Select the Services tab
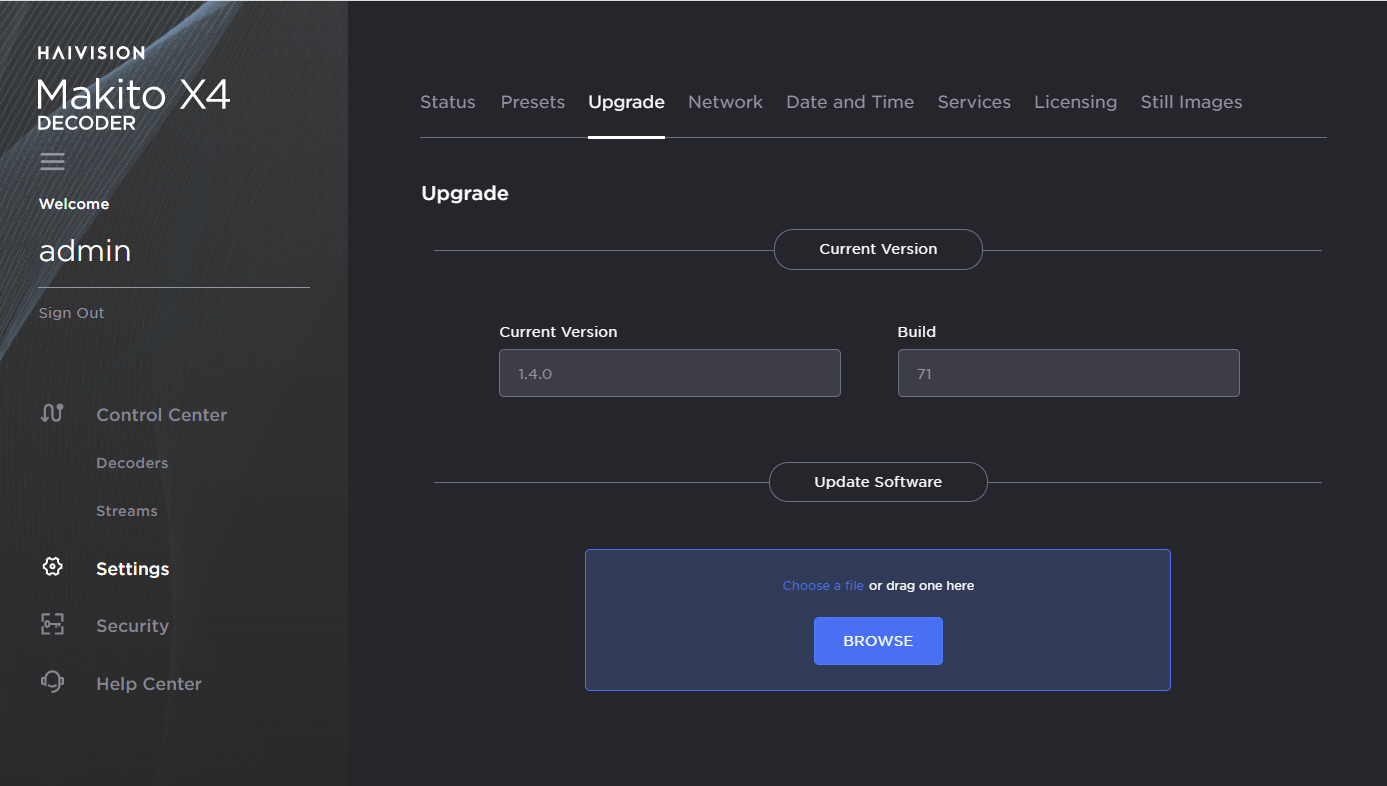 point(974,102)
